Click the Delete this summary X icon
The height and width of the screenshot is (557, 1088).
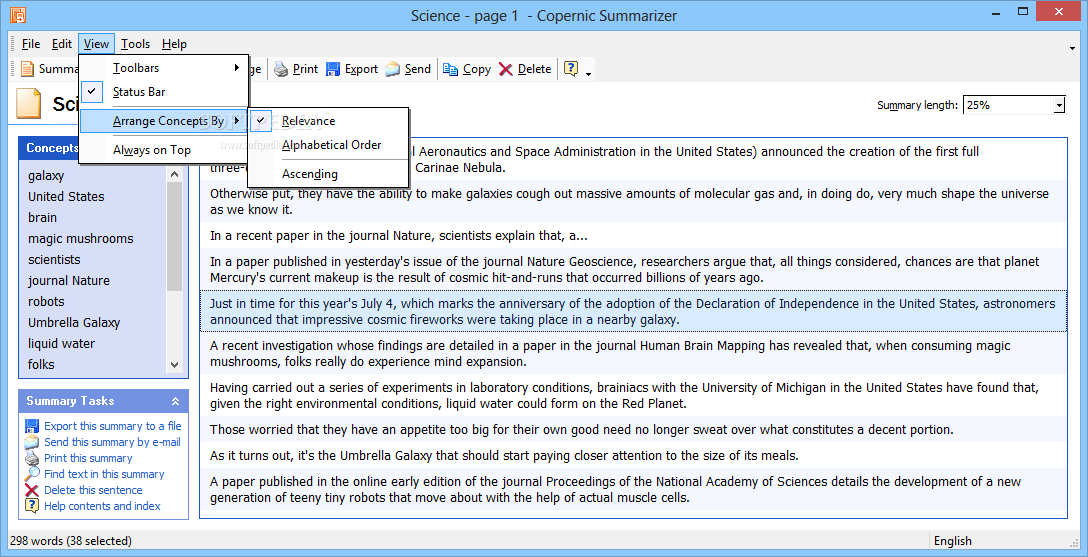[x=32, y=490]
